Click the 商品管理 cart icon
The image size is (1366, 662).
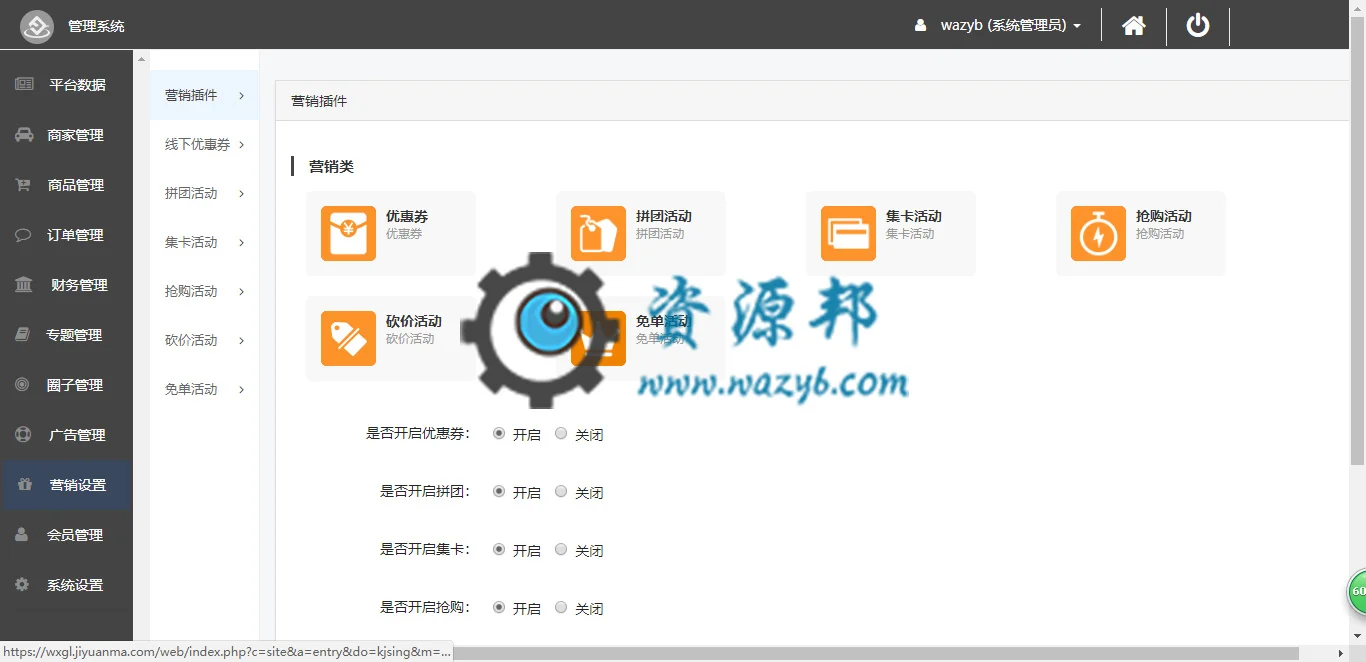tap(23, 184)
